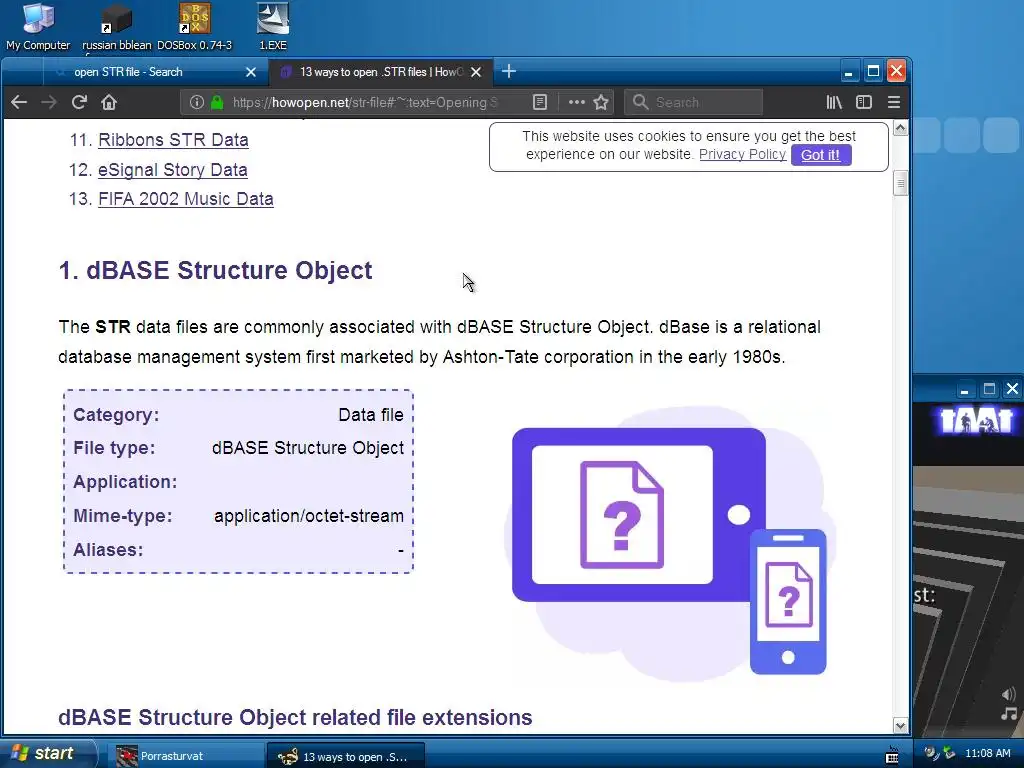Select '13 ways to open .S...' taskbar item
The image size is (1024, 768).
click(346, 756)
